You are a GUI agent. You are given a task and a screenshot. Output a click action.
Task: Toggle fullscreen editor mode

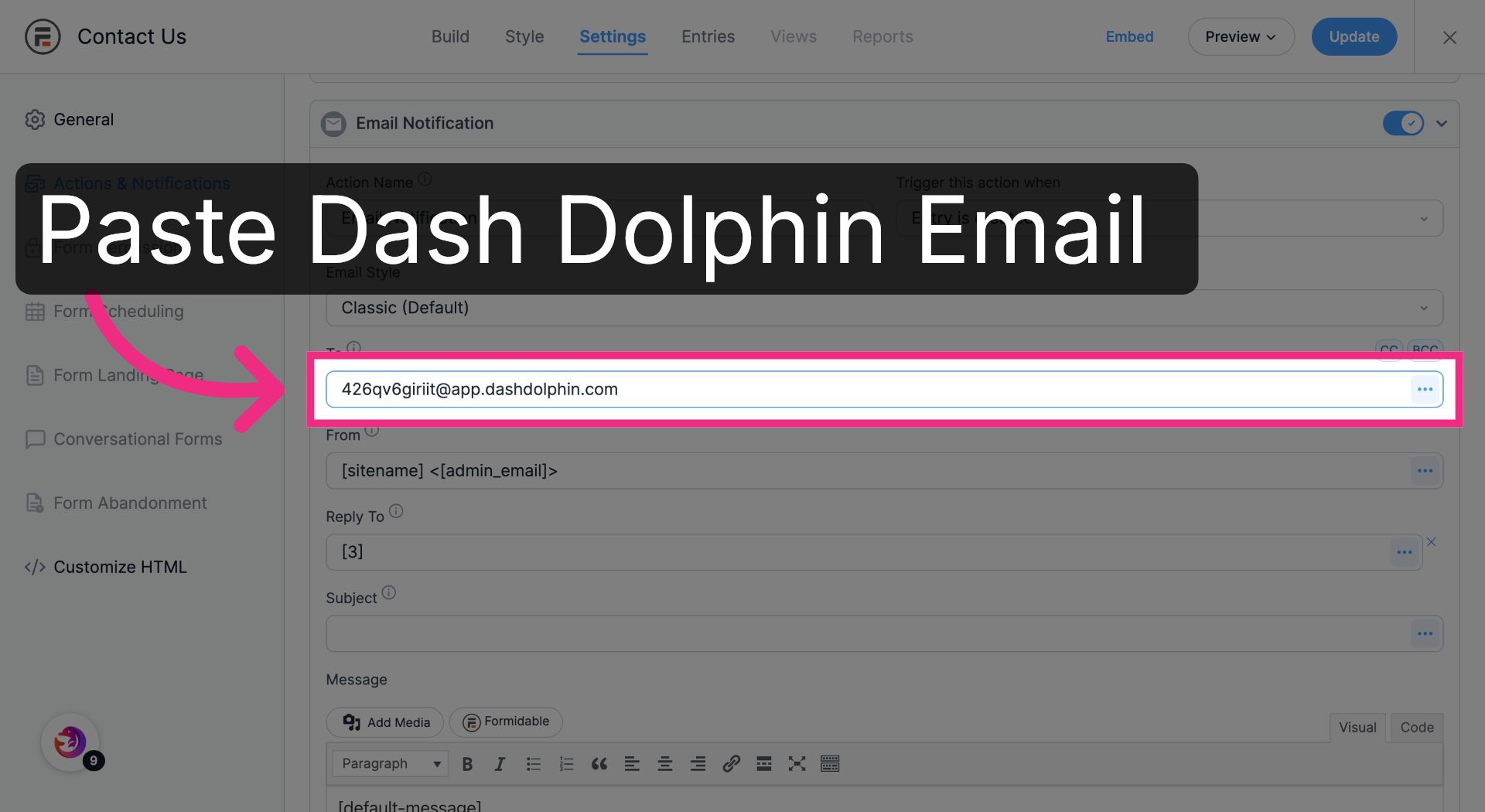pos(797,764)
